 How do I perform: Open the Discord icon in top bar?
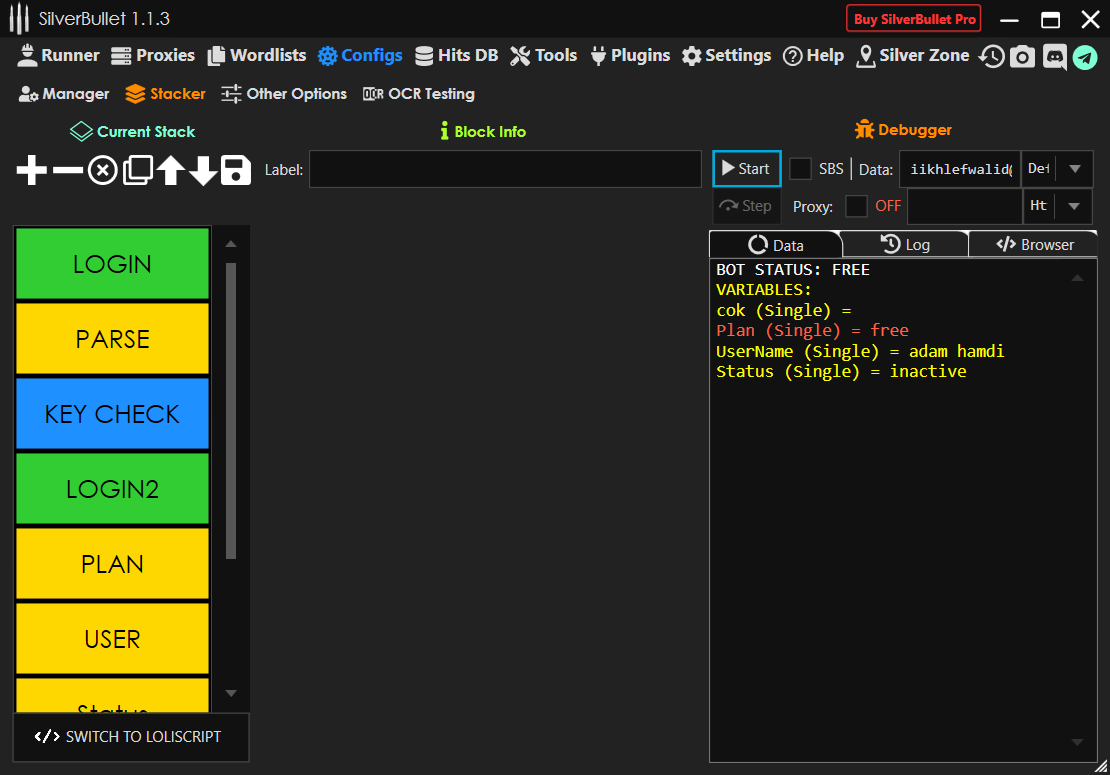1054,57
